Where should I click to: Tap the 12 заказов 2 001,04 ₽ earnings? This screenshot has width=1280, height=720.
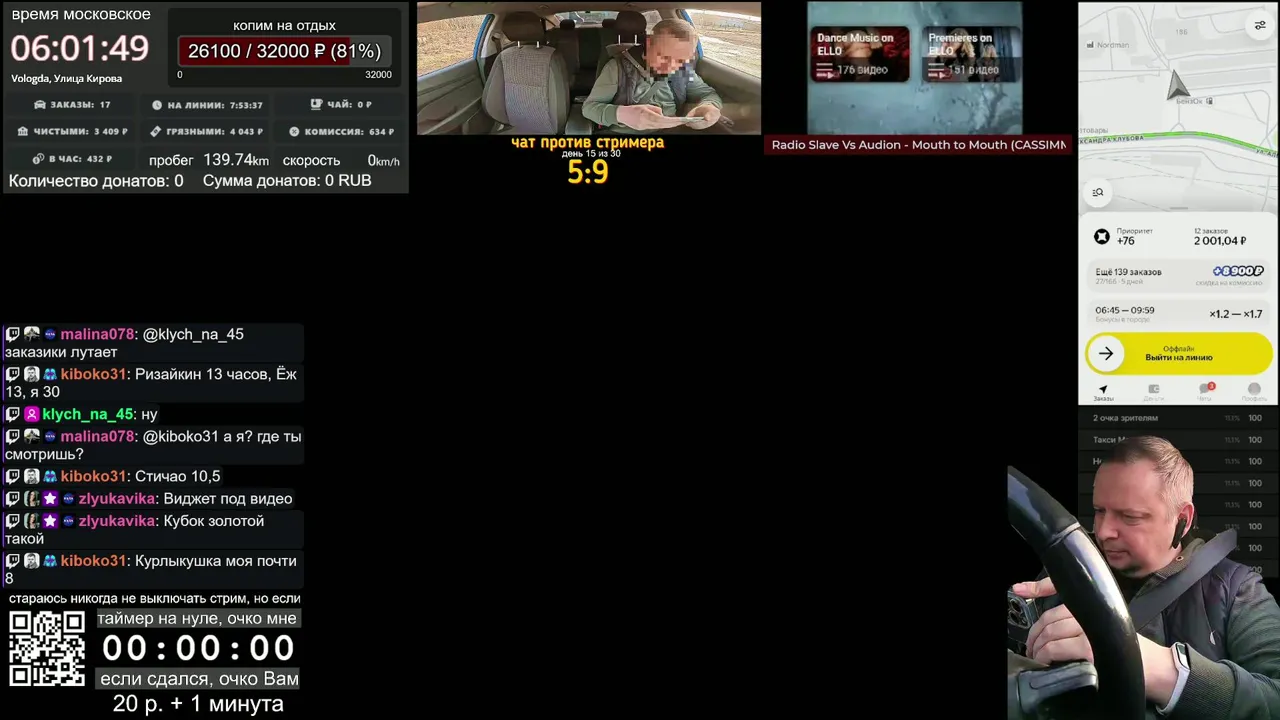(x=1220, y=236)
